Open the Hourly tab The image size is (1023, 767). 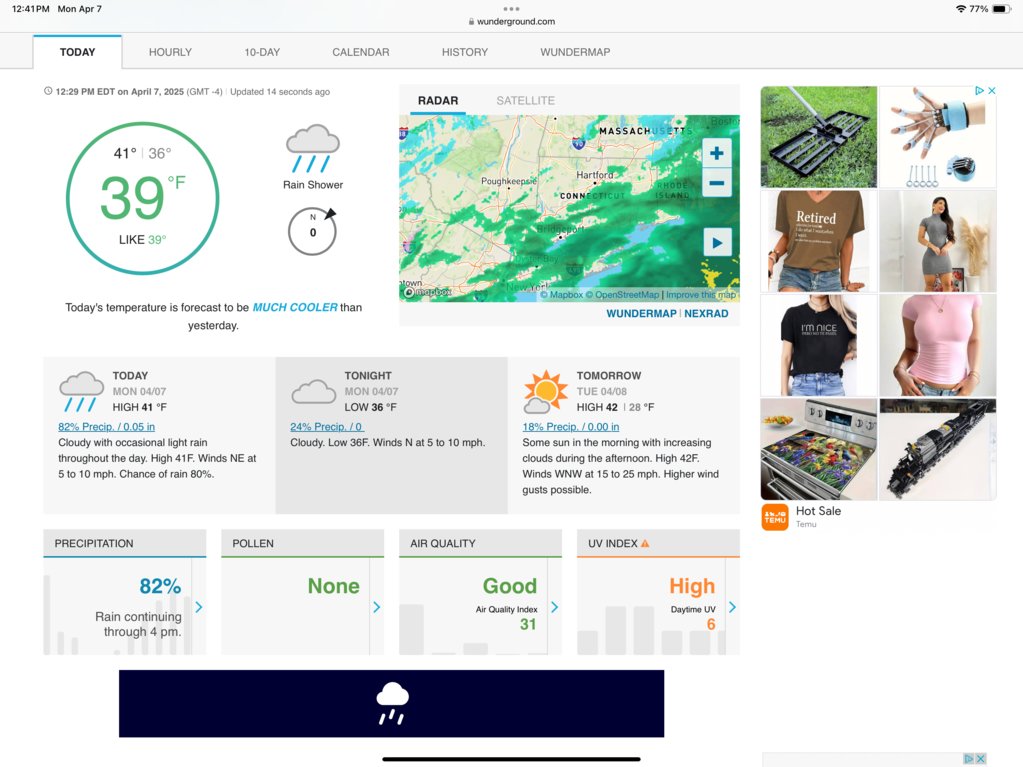170,52
